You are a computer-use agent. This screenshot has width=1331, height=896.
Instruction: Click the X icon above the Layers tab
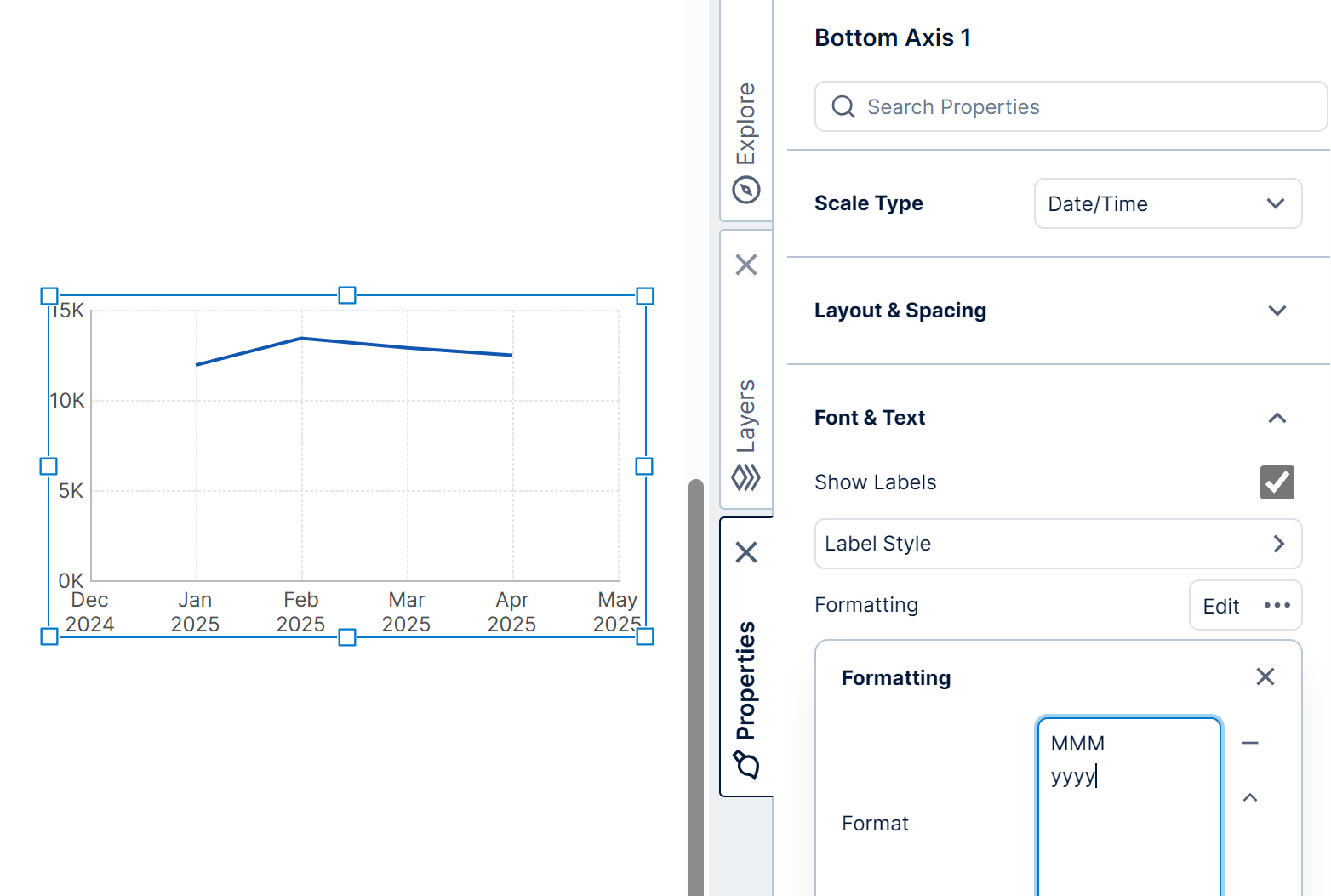746,265
